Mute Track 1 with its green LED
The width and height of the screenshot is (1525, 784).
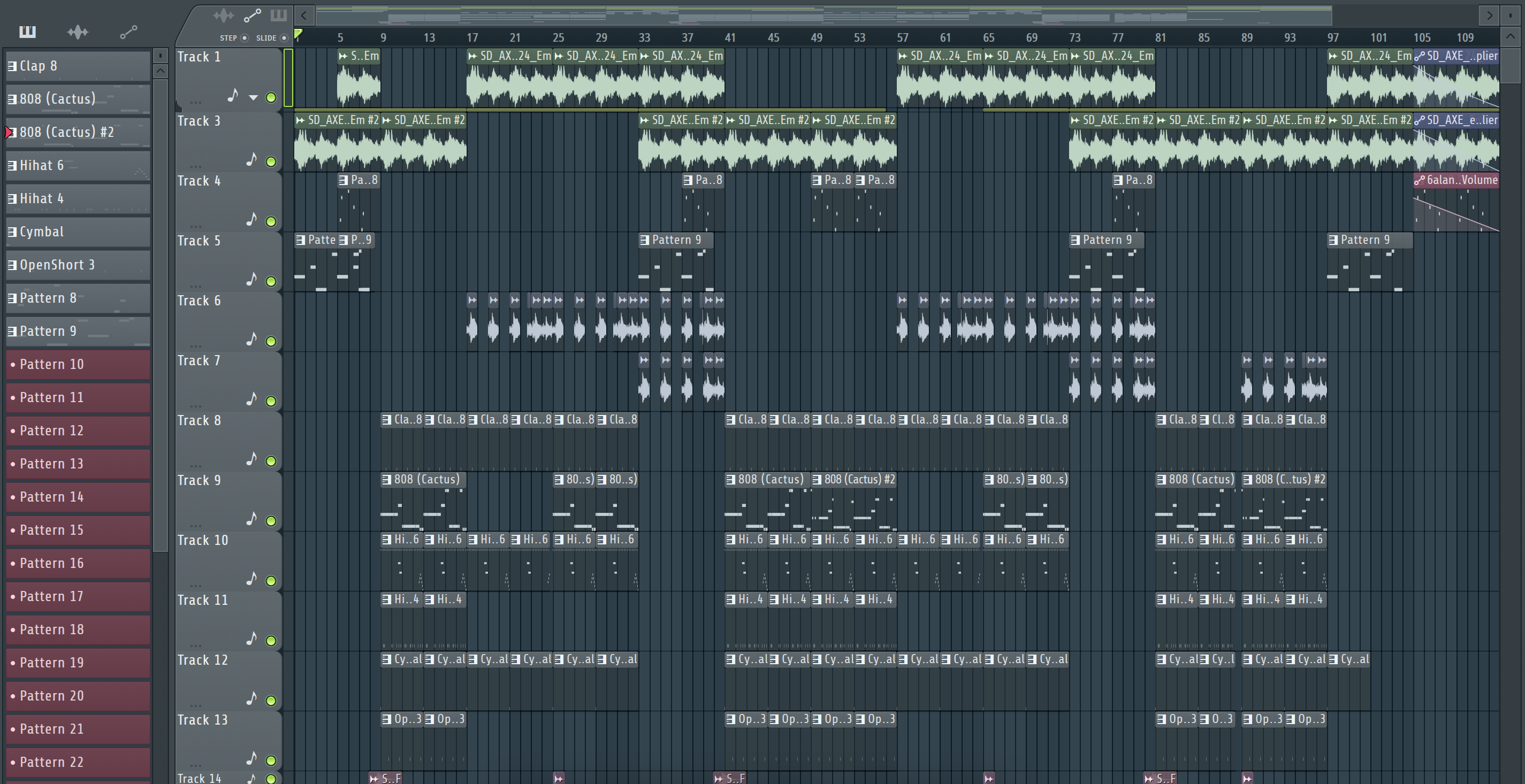point(271,98)
